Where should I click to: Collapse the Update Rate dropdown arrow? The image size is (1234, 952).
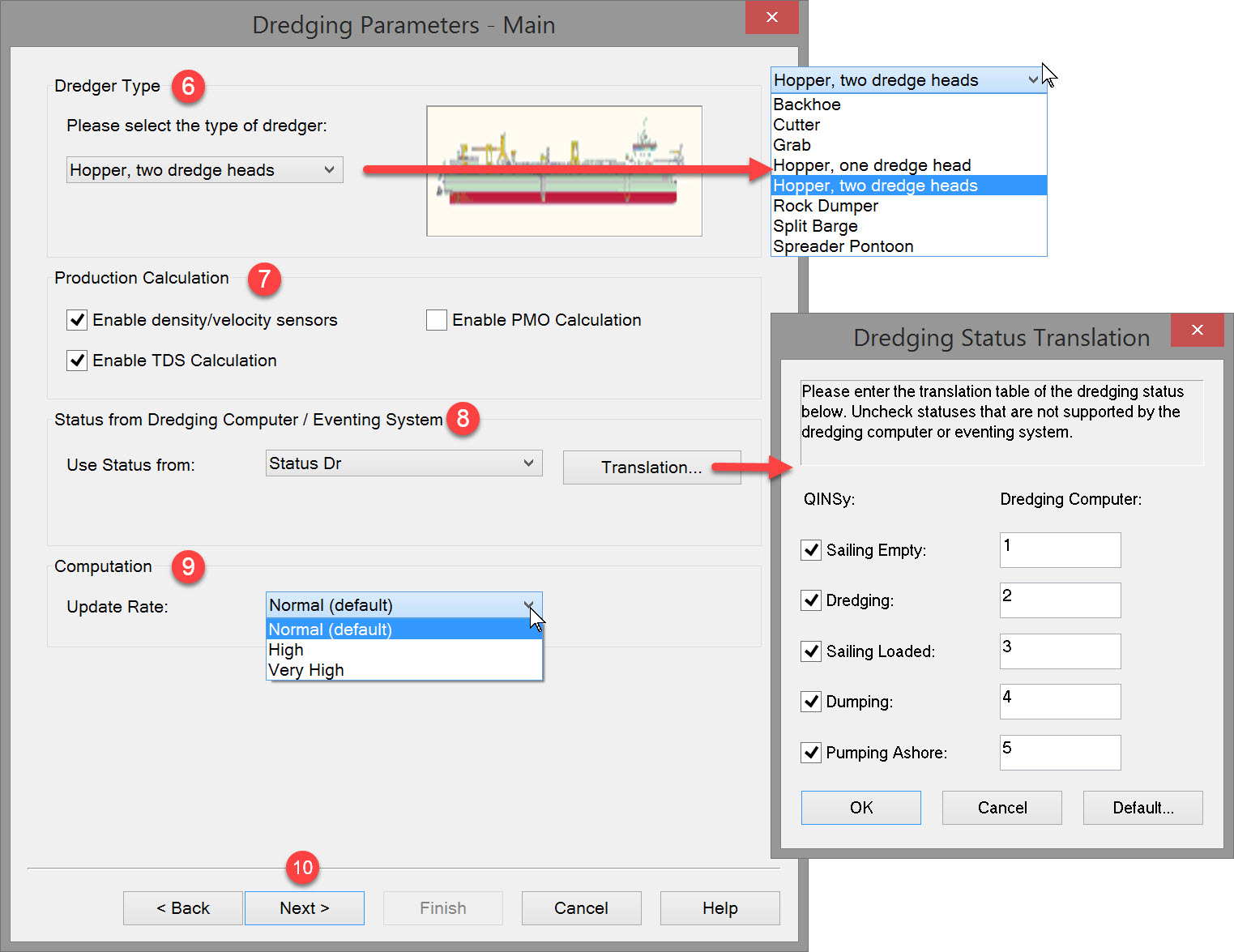528,605
